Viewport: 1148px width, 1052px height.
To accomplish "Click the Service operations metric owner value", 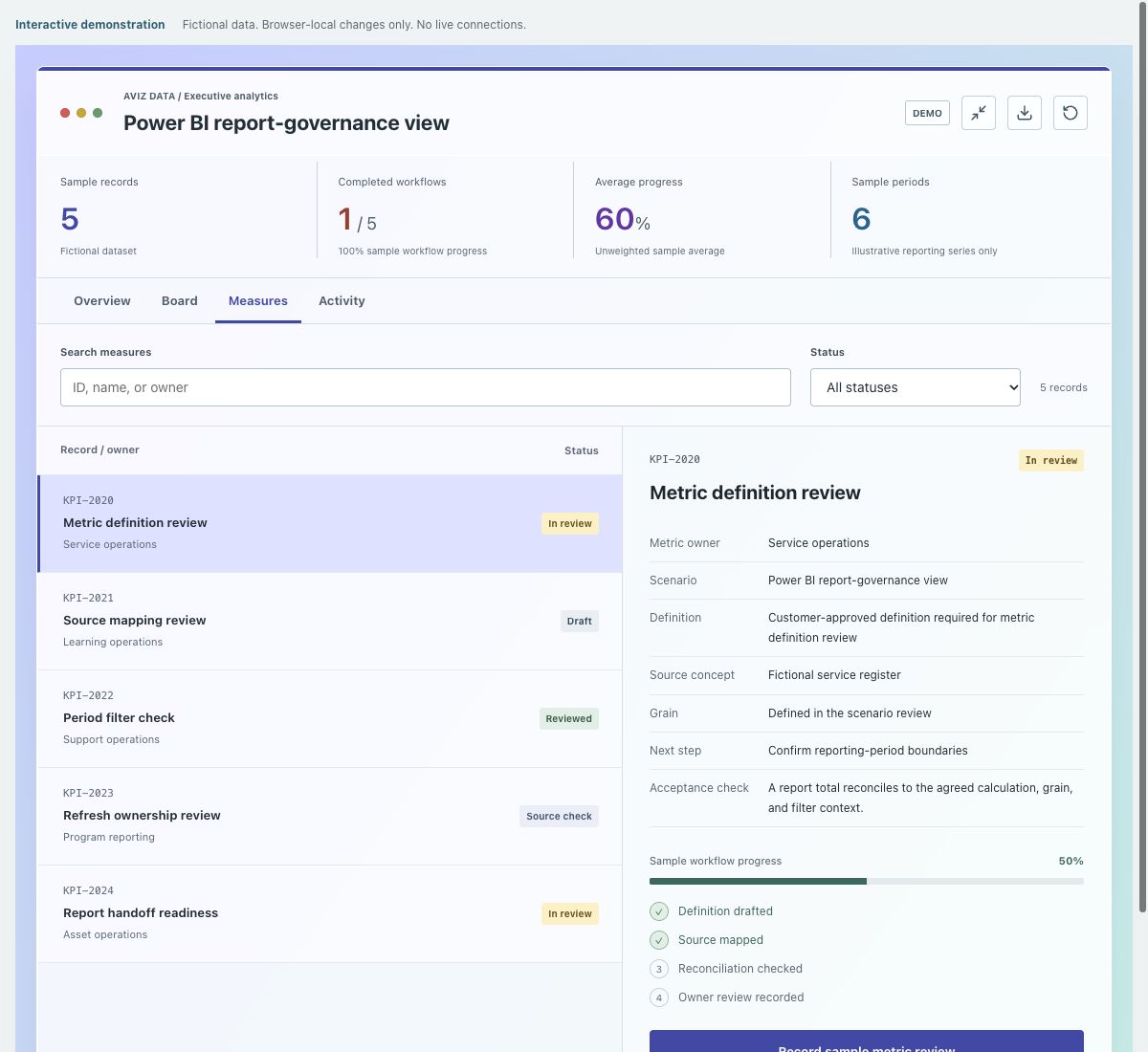I will (x=819, y=543).
